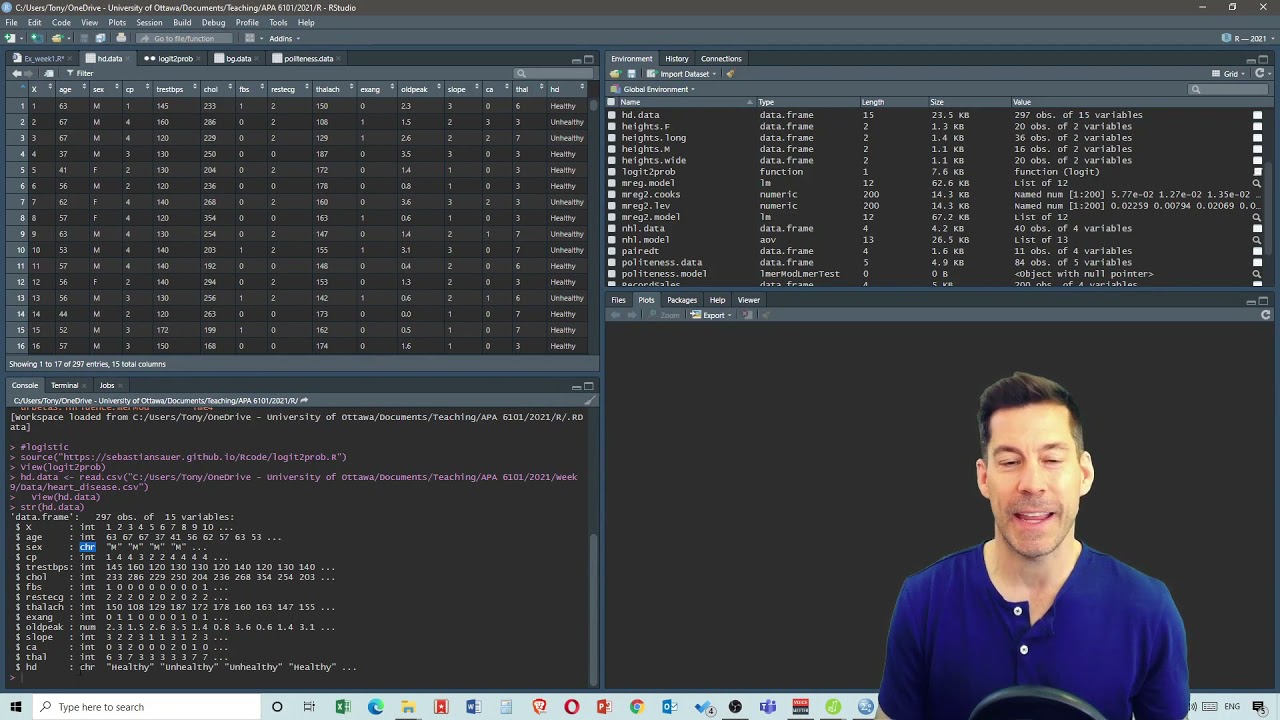Click the data viewer search box
The height and width of the screenshot is (720, 1280).
(553, 73)
